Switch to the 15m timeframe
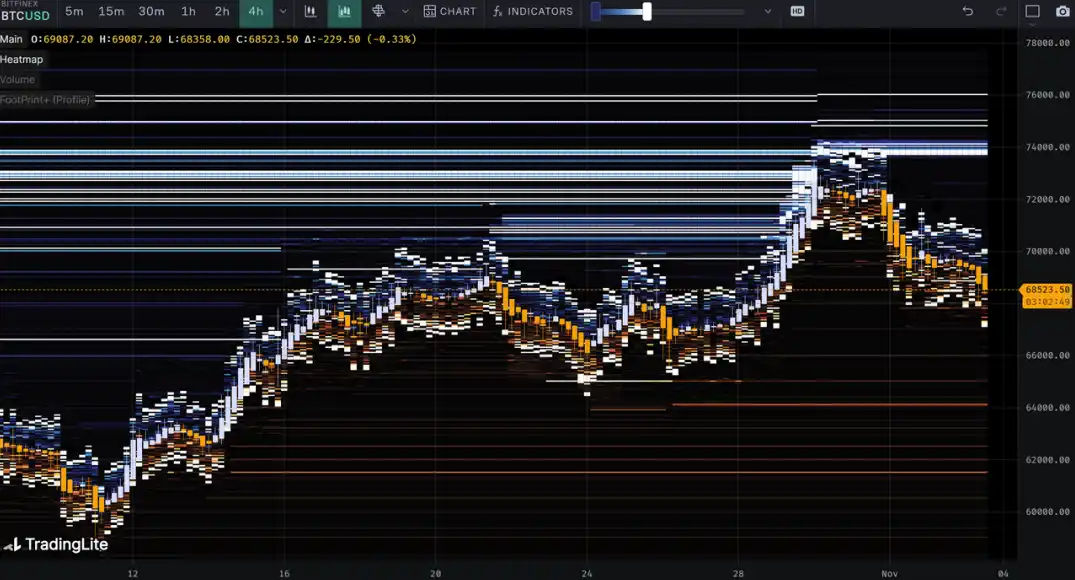 pos(111,12)
